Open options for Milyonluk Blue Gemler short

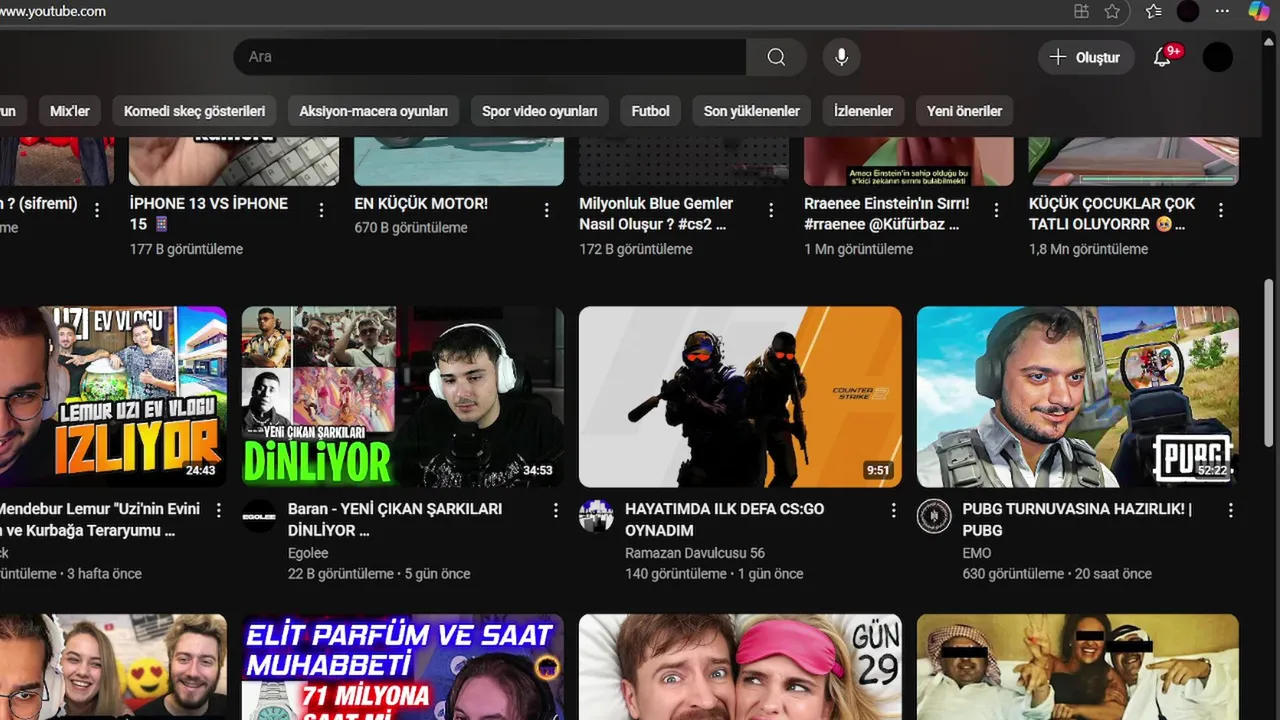point(771,210)
